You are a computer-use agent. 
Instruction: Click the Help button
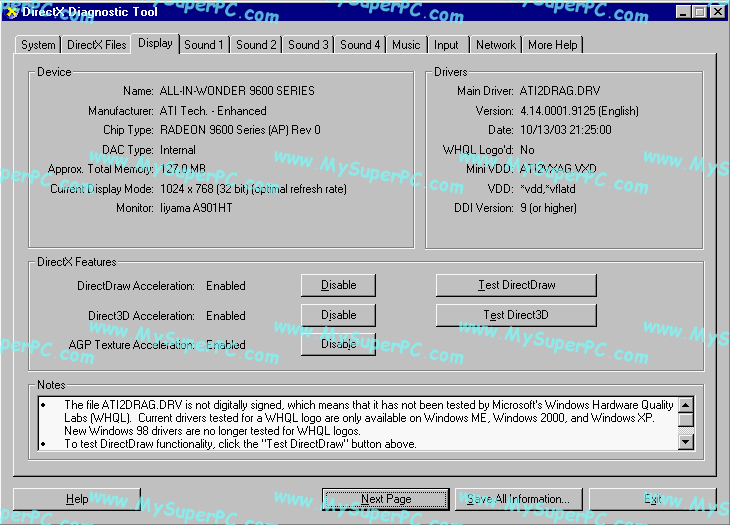click(x=77, y=499)
